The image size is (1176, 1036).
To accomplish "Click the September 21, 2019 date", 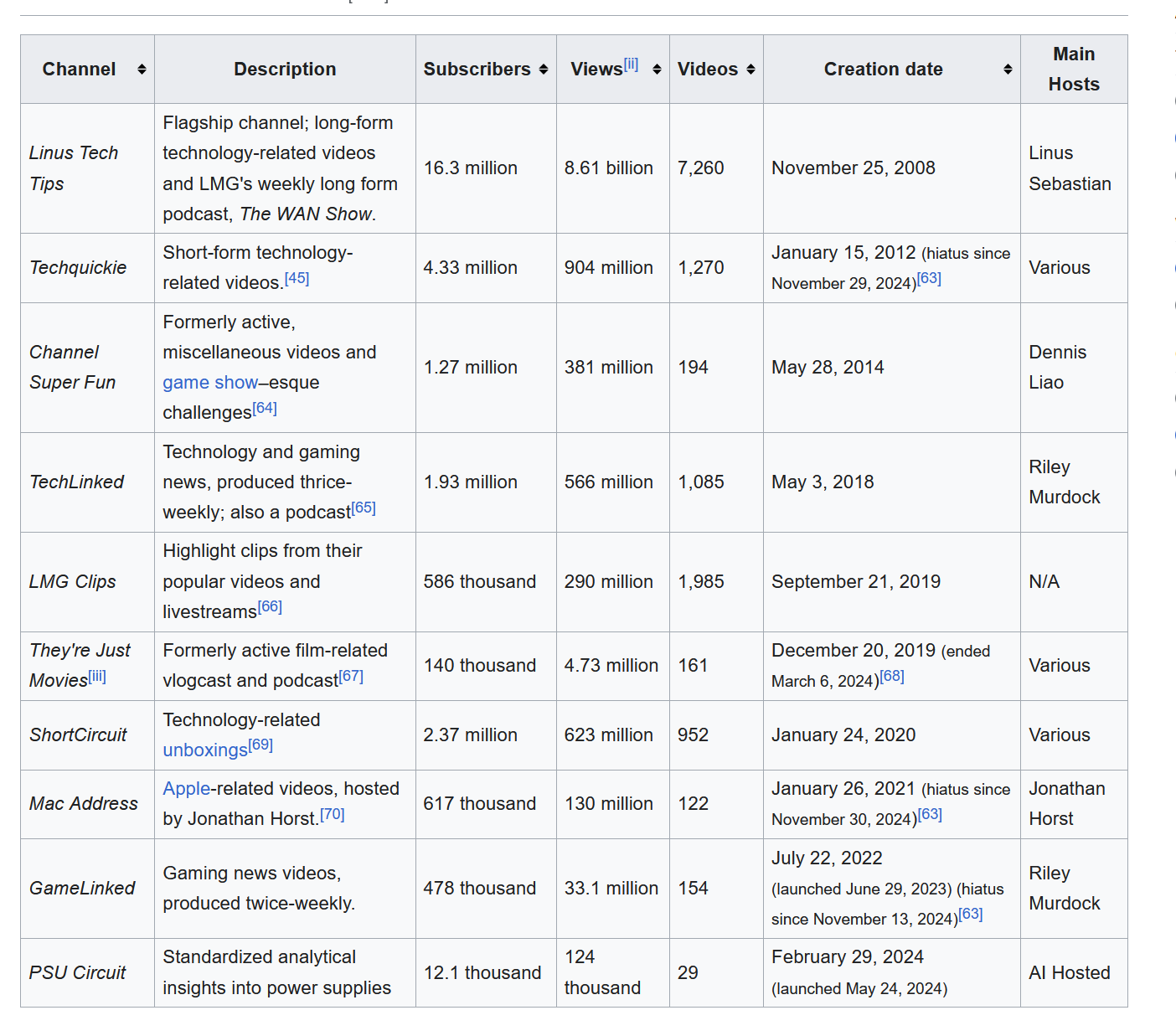I will click(856, 582).
